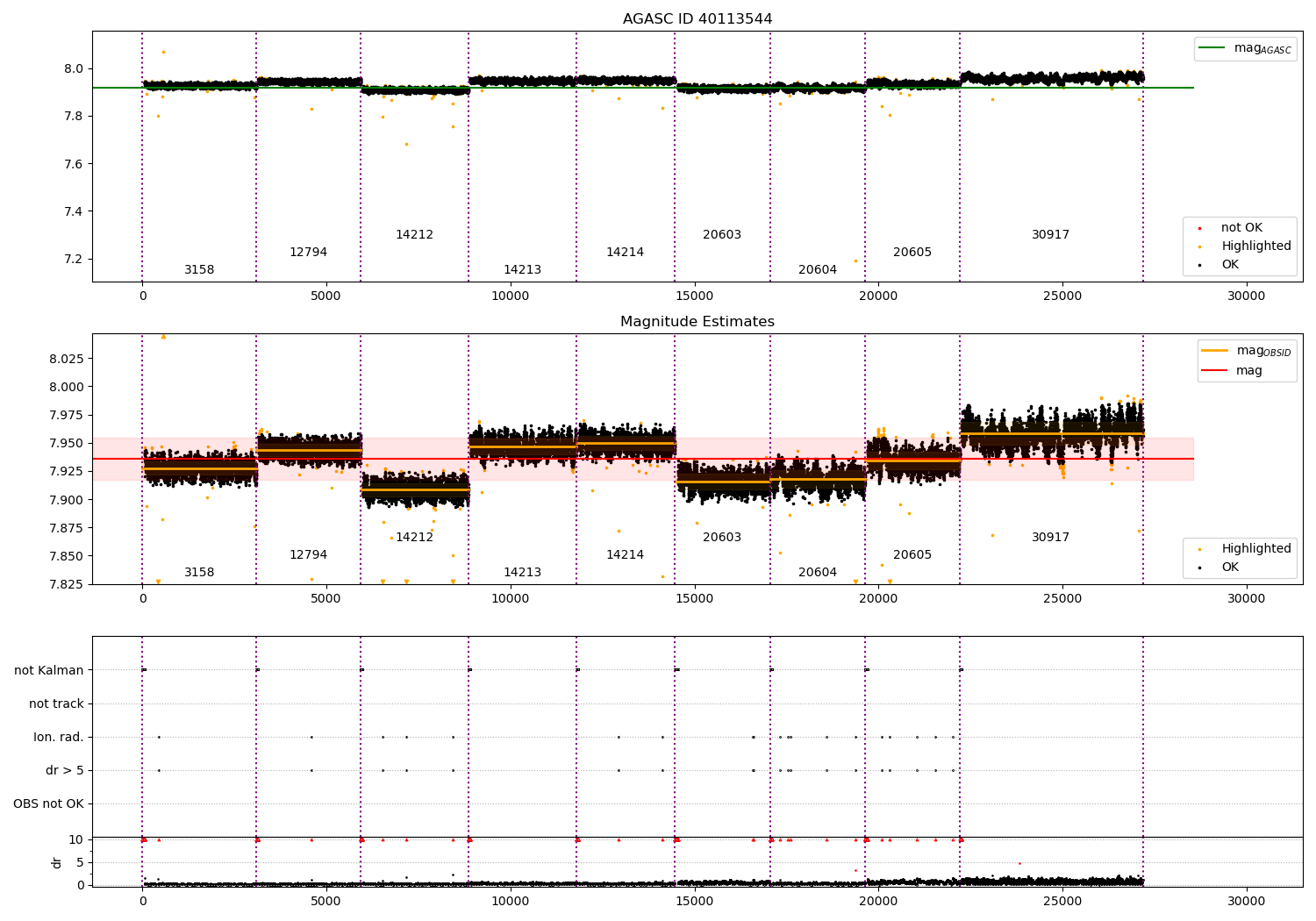The height and width of the screenshot is (921, 1316).
Task: Click OBSID label 14213 in top plot
Action: point(522,270)
